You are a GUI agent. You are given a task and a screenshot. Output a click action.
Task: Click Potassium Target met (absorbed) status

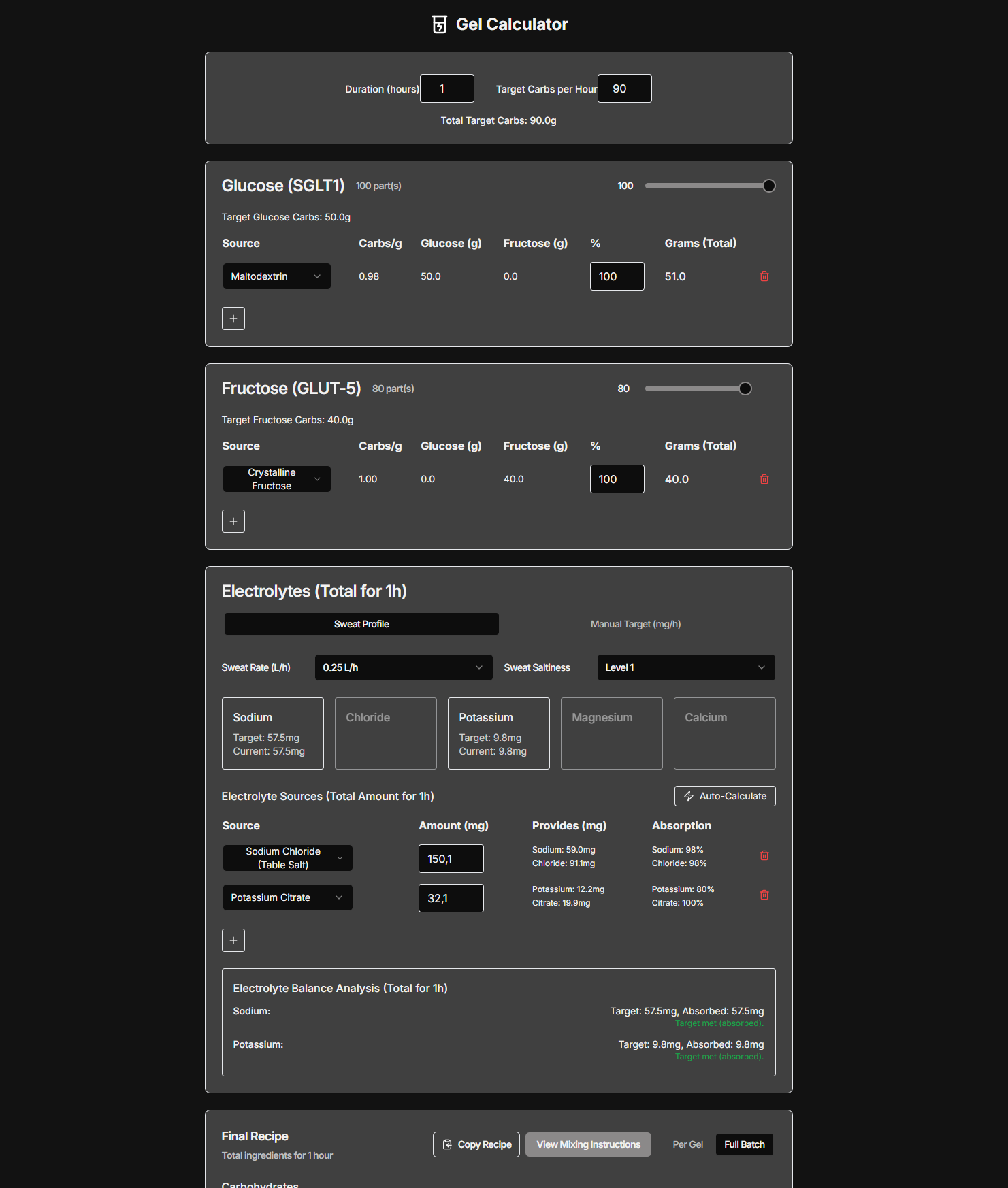pyautogui.click(x=719, y=1057)
